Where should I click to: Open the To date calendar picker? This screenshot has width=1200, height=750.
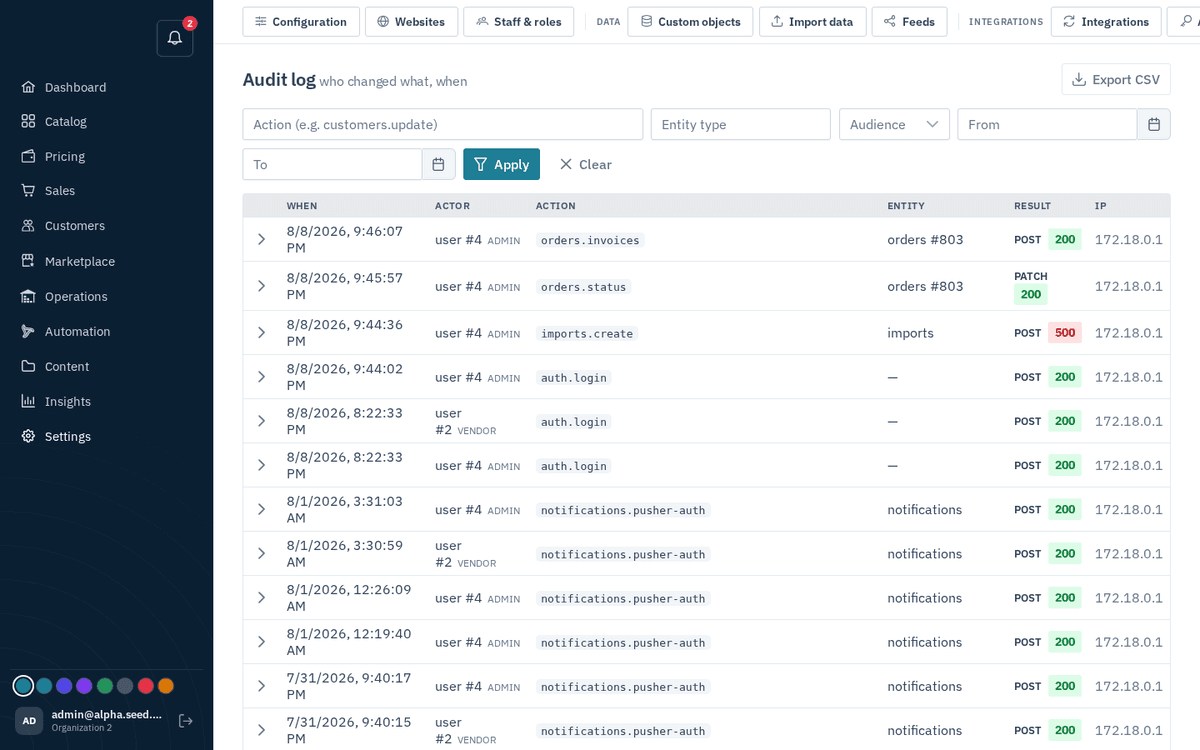pos(439,164)
